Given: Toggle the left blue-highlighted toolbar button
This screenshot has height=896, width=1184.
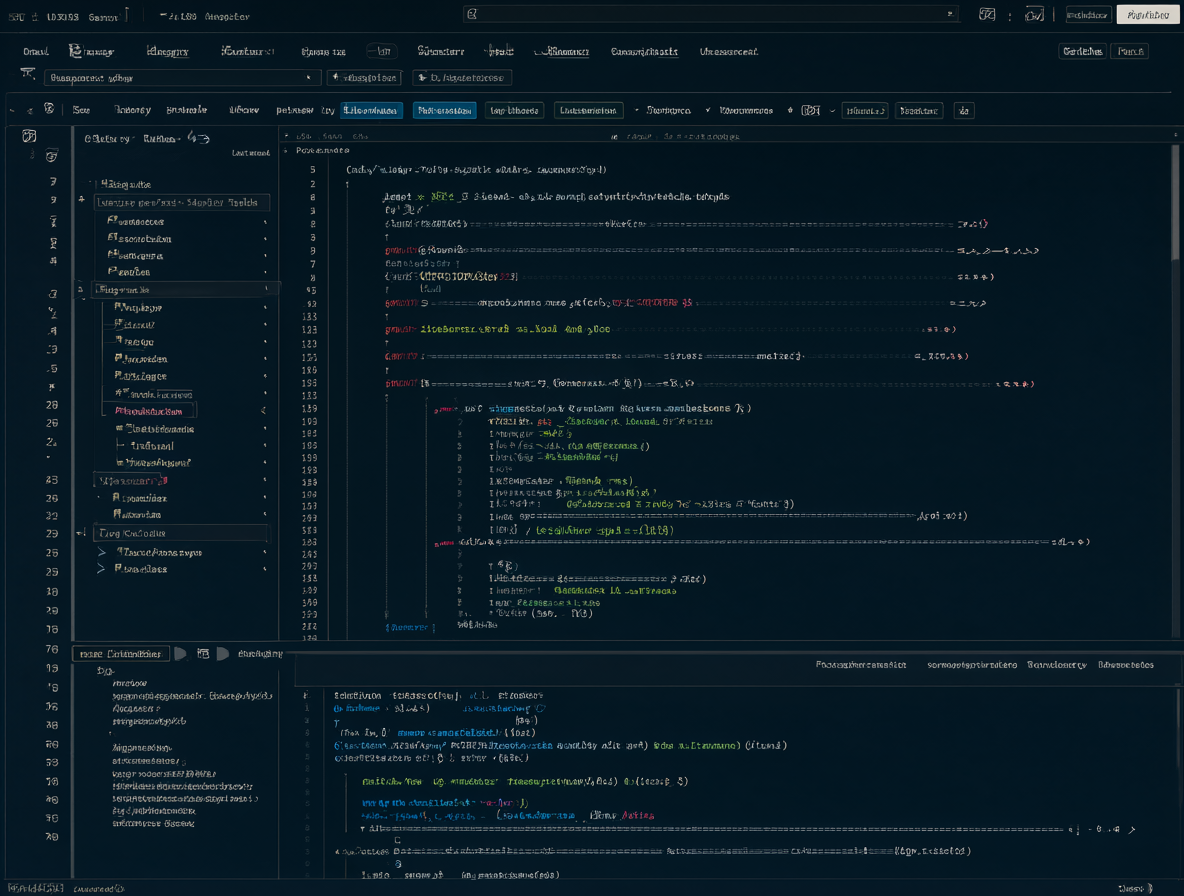Looking at the screenshot, I should [x=371, y=110].
